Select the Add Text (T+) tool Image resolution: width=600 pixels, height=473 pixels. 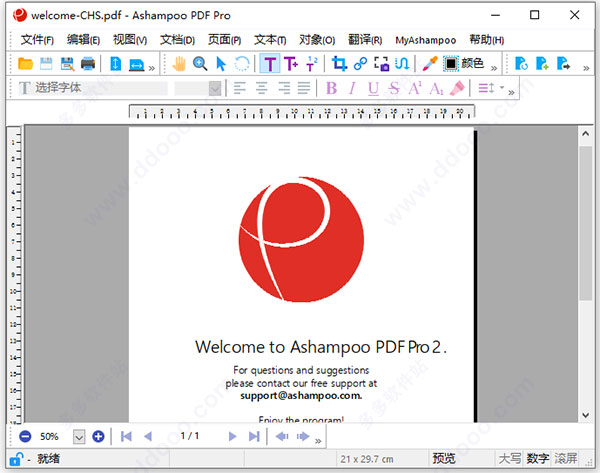coord(291,64)
